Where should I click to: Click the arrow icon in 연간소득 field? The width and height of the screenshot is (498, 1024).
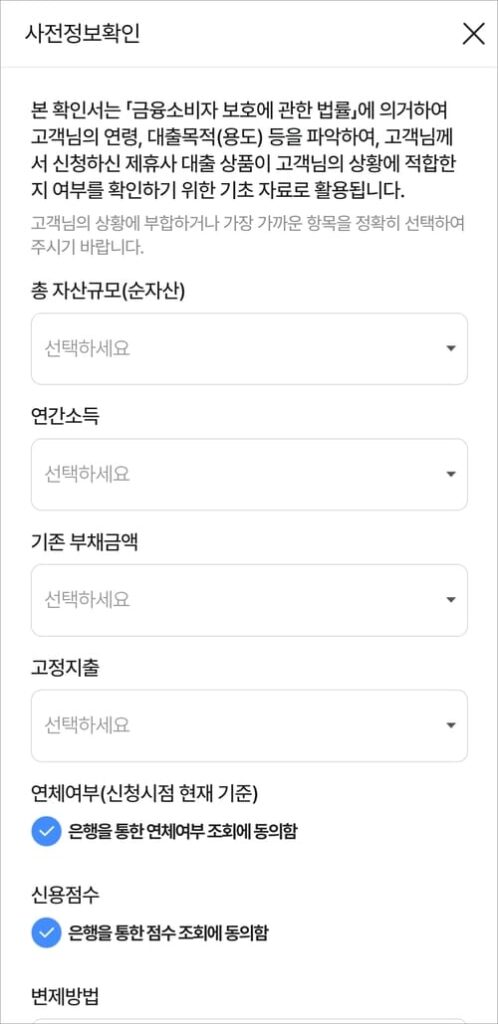[x=450, y=474]
